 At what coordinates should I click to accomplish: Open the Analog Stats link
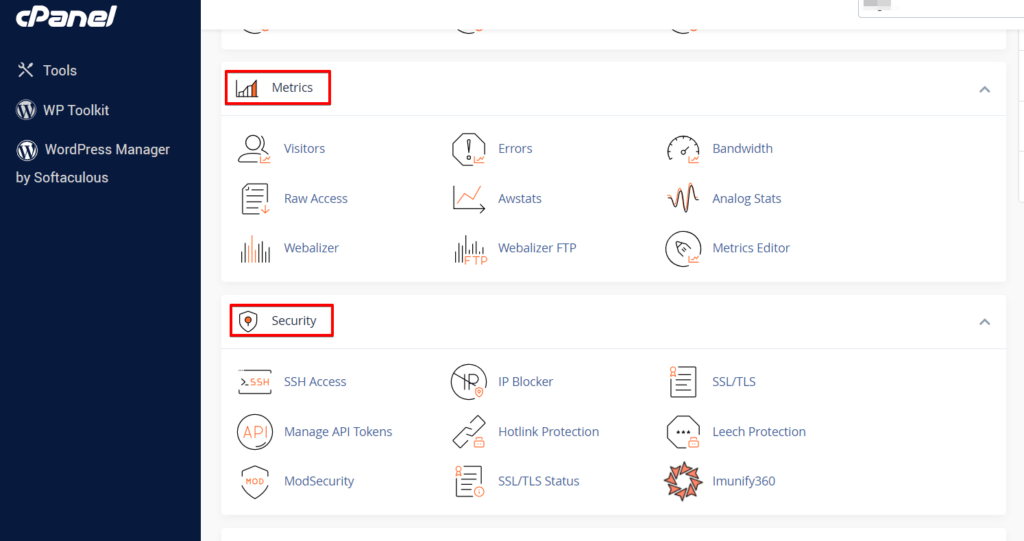click(746, 199)
